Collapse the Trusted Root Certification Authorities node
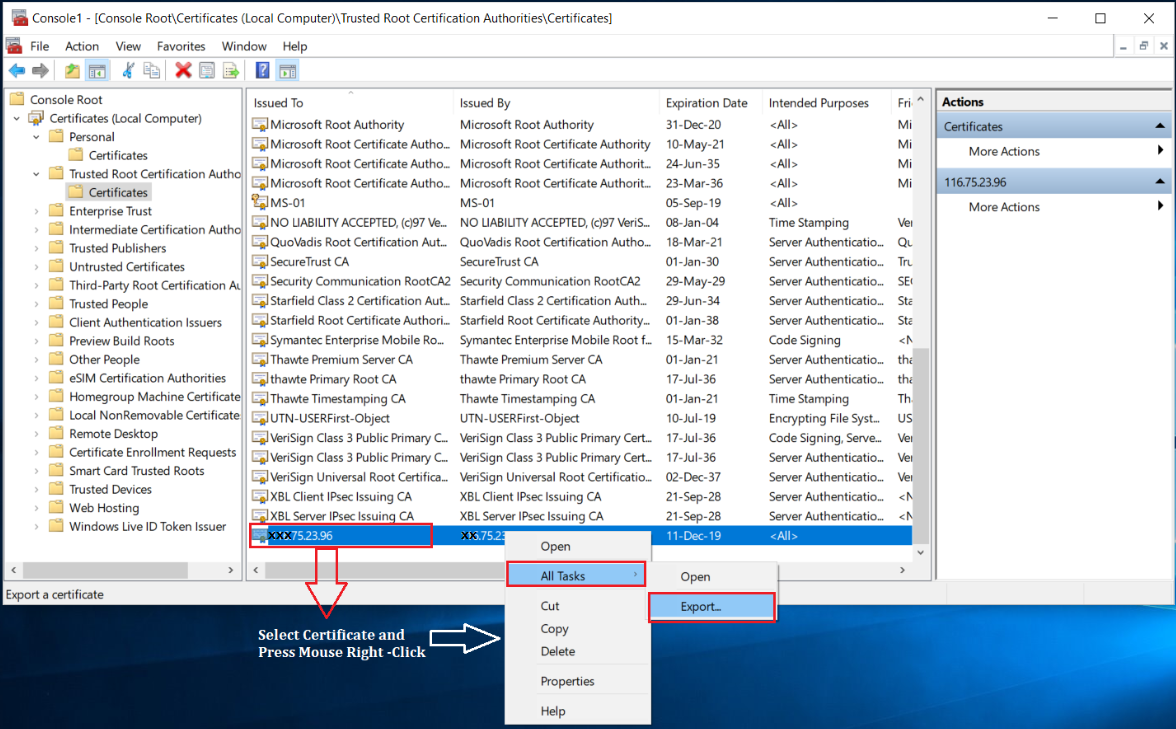Image resolution: width=1176 pixels, height=729 pixels. [36, 173]
